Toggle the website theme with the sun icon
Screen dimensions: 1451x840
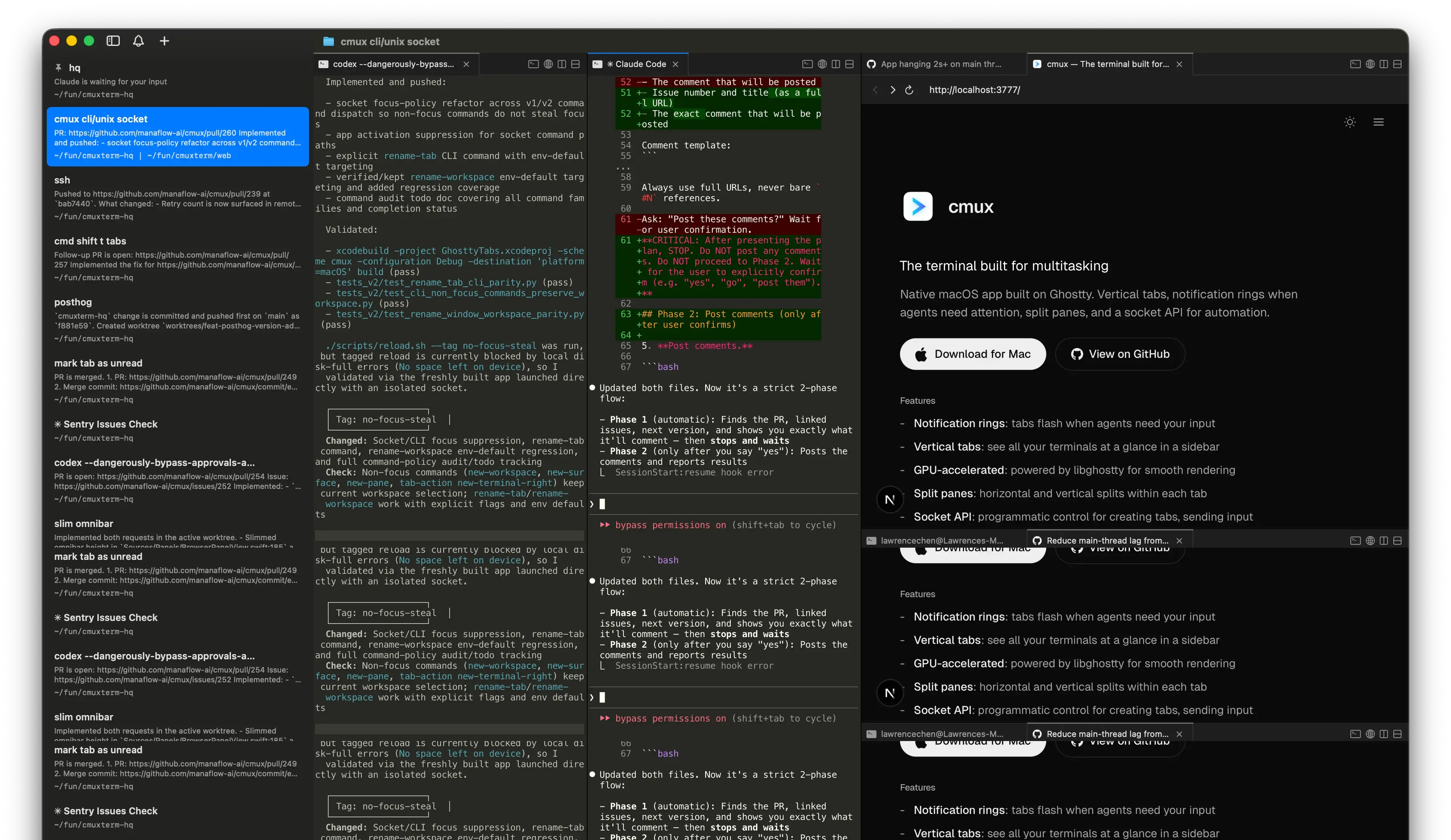click(x=1350, y=122)
